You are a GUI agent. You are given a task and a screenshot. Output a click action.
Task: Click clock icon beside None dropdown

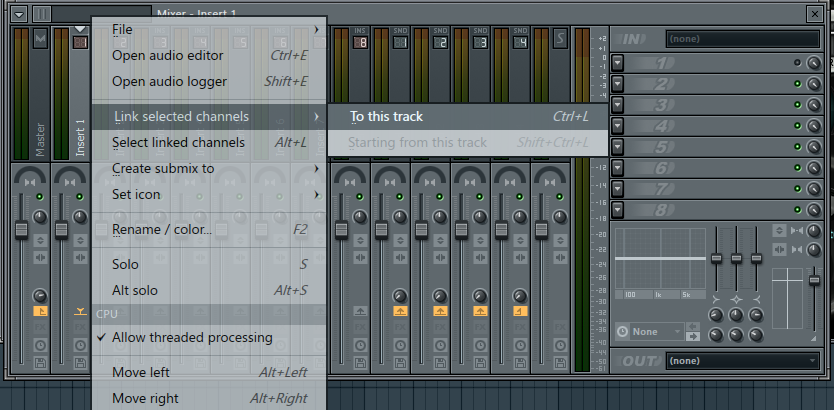[x=622, y=332]
